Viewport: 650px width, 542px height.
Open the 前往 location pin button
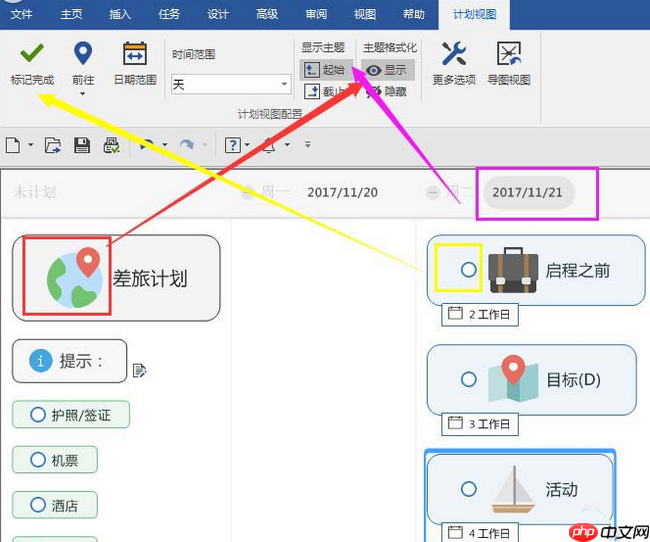[83, 54]
